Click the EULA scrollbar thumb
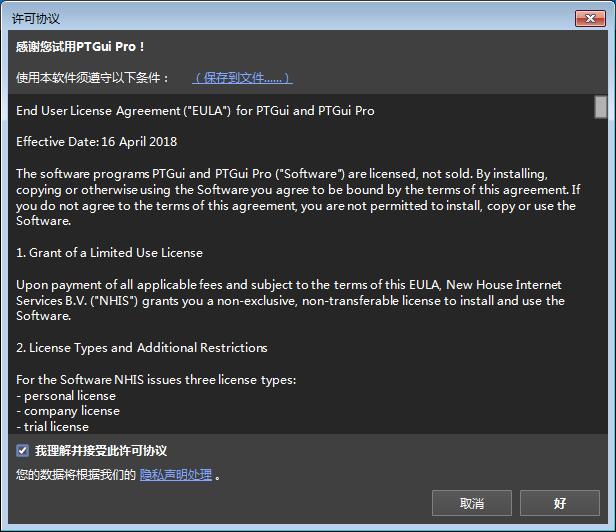 (x=601, y=107)
